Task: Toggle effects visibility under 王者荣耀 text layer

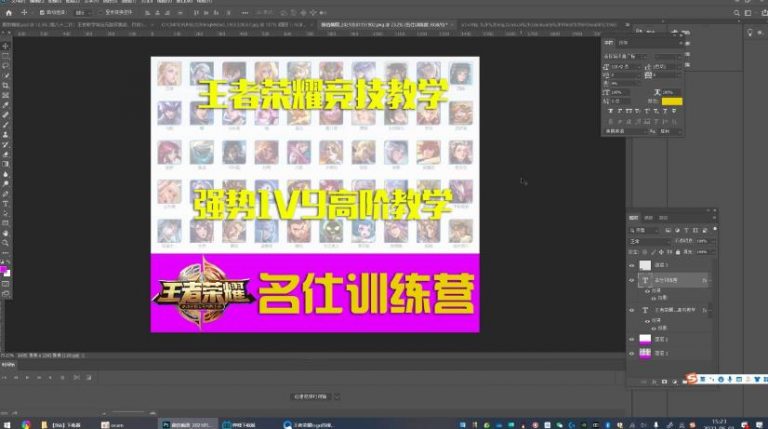Action: (x=648, y=321)
